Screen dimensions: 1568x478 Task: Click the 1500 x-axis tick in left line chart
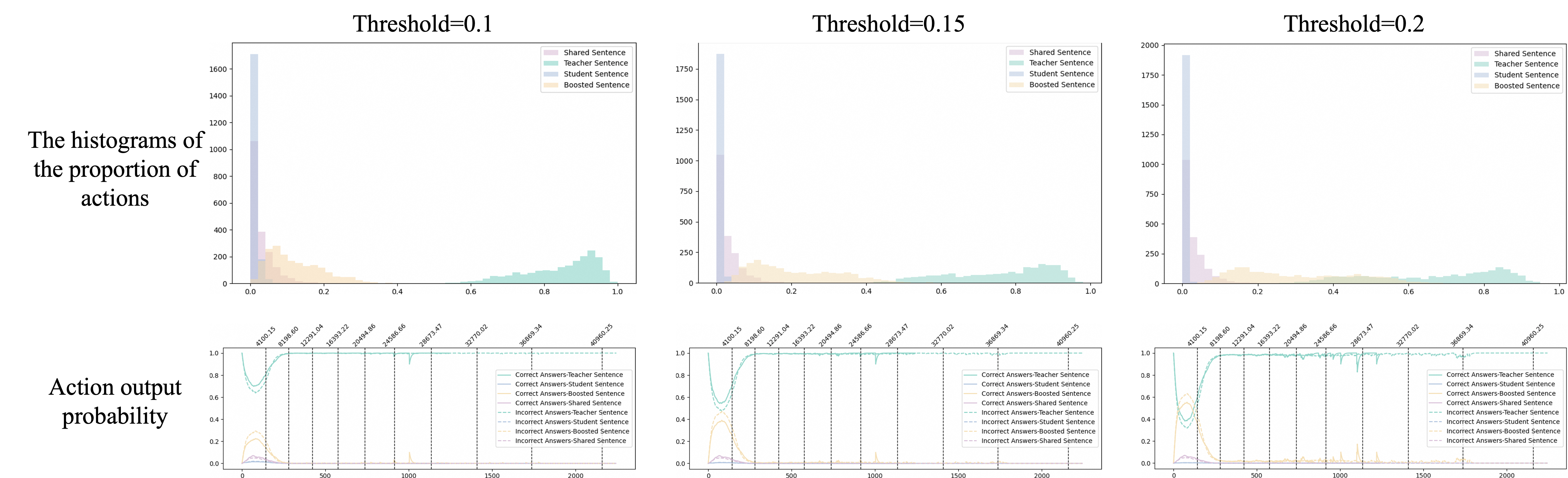tap(492, 476)
